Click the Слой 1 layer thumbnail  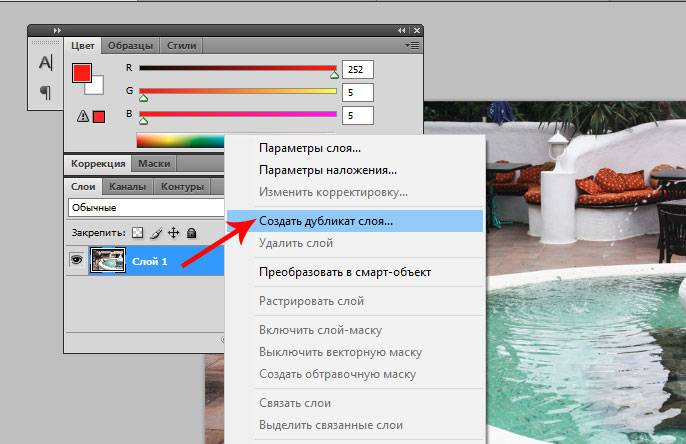click(107, 260)
